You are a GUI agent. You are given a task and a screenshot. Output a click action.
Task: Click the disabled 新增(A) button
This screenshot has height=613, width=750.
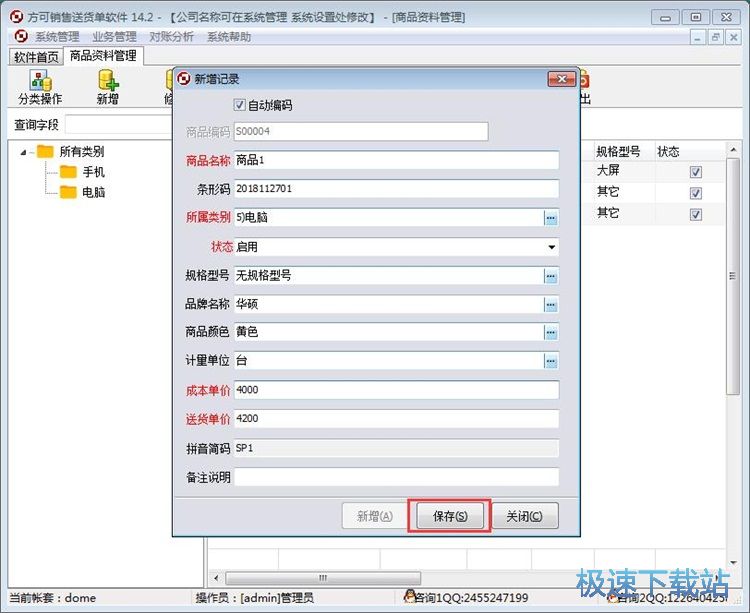coord(375,516)
